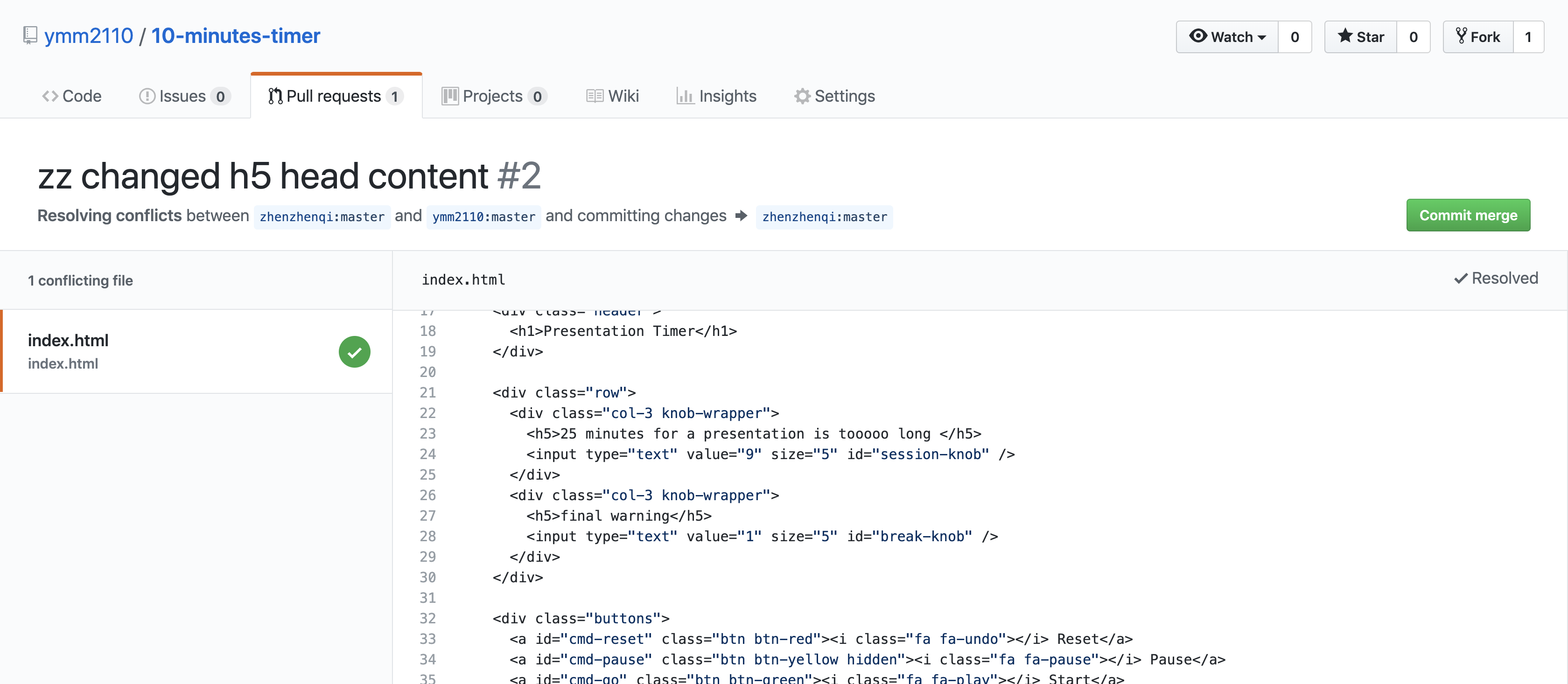Click the green resolved checkmark for index.html
The image size is (1568, 684).
tap(354, 352)
